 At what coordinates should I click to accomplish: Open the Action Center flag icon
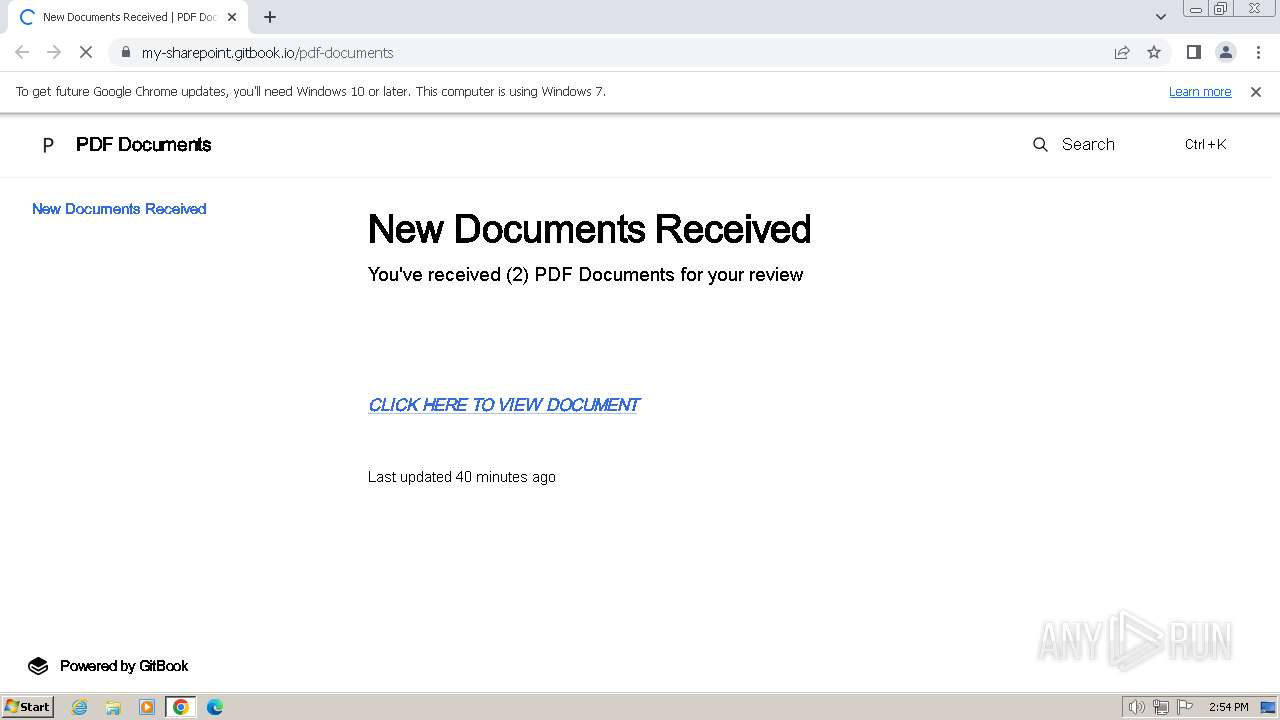click(x=1185, y=707)
